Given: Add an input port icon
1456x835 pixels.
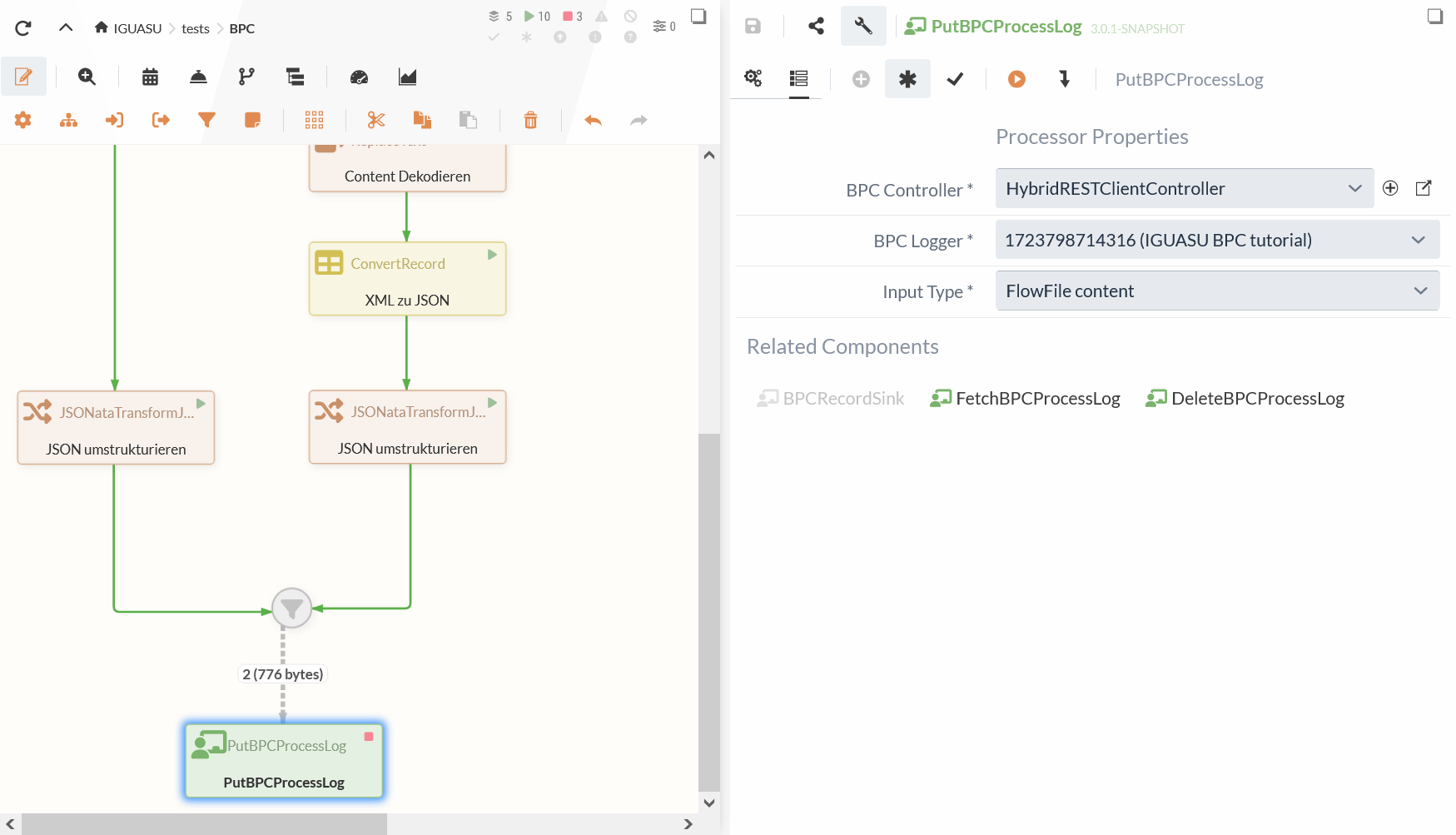Looking at the screenshot, I should point(115,120).
